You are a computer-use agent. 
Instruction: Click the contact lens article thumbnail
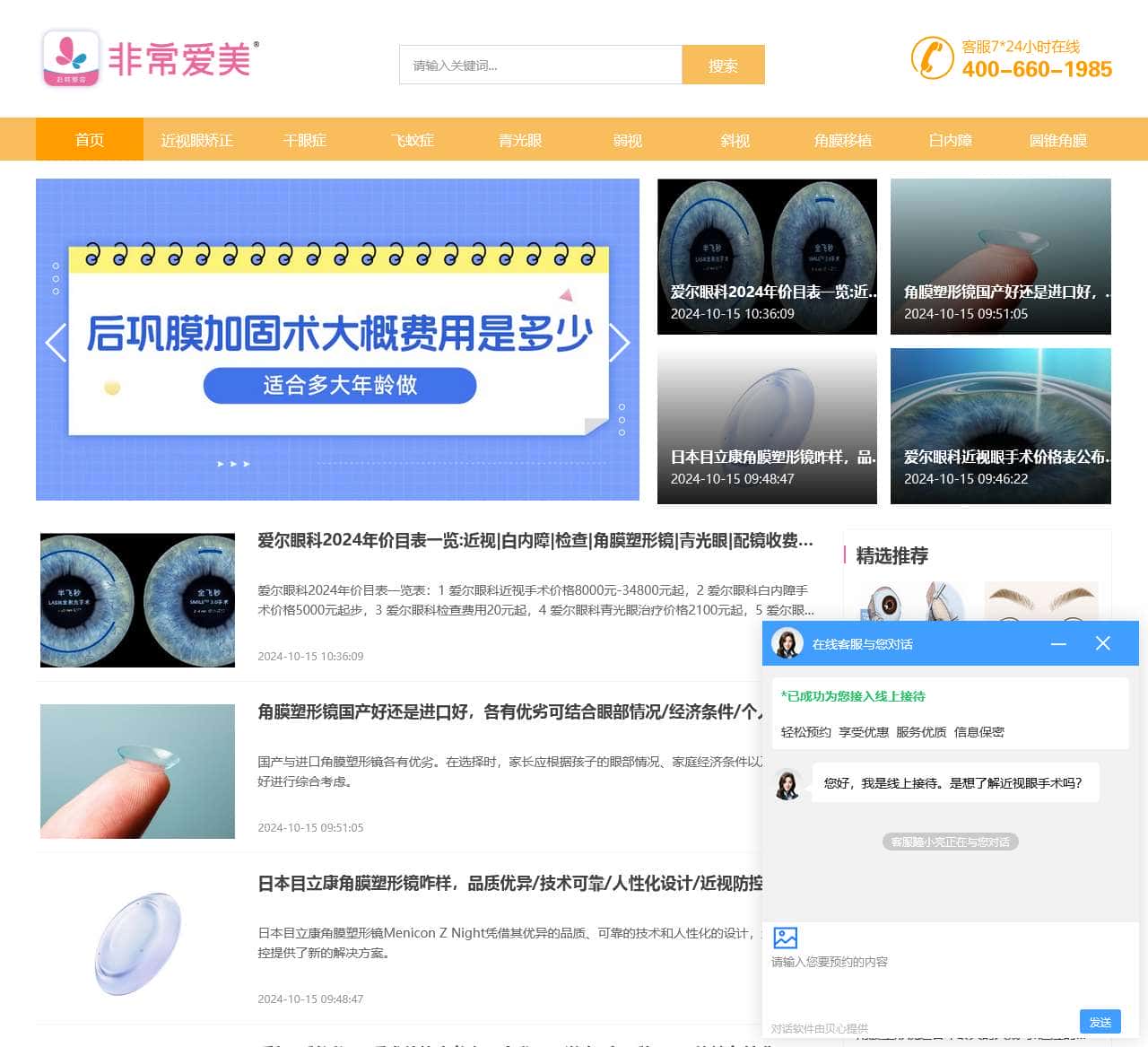(136, 772)
